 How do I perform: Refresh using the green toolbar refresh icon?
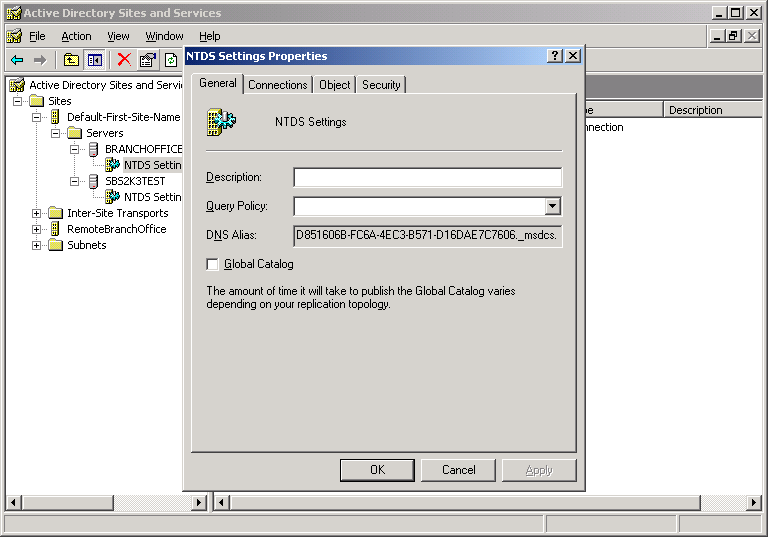click(171, 60)
